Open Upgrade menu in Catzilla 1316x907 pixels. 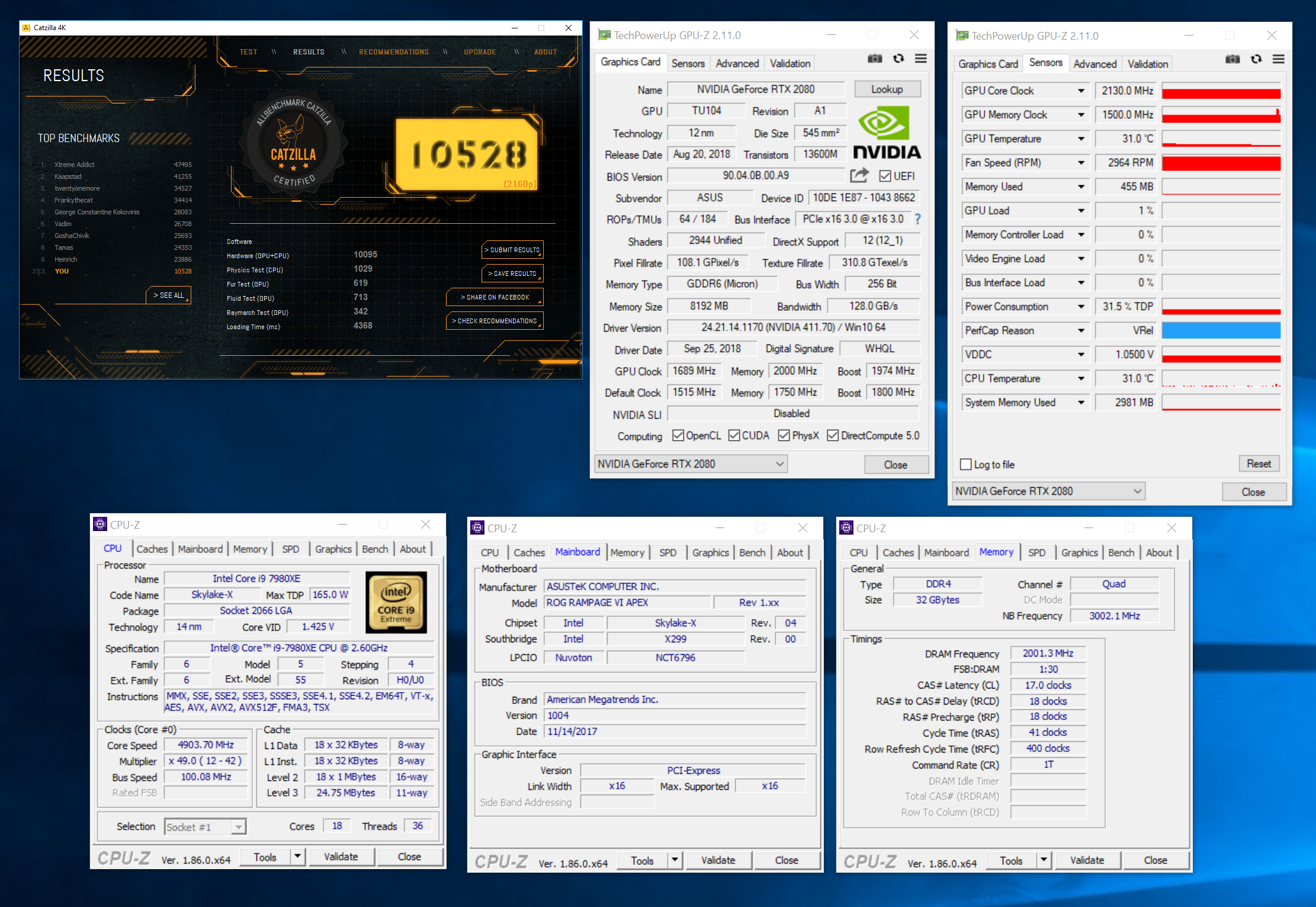point(480,52)
